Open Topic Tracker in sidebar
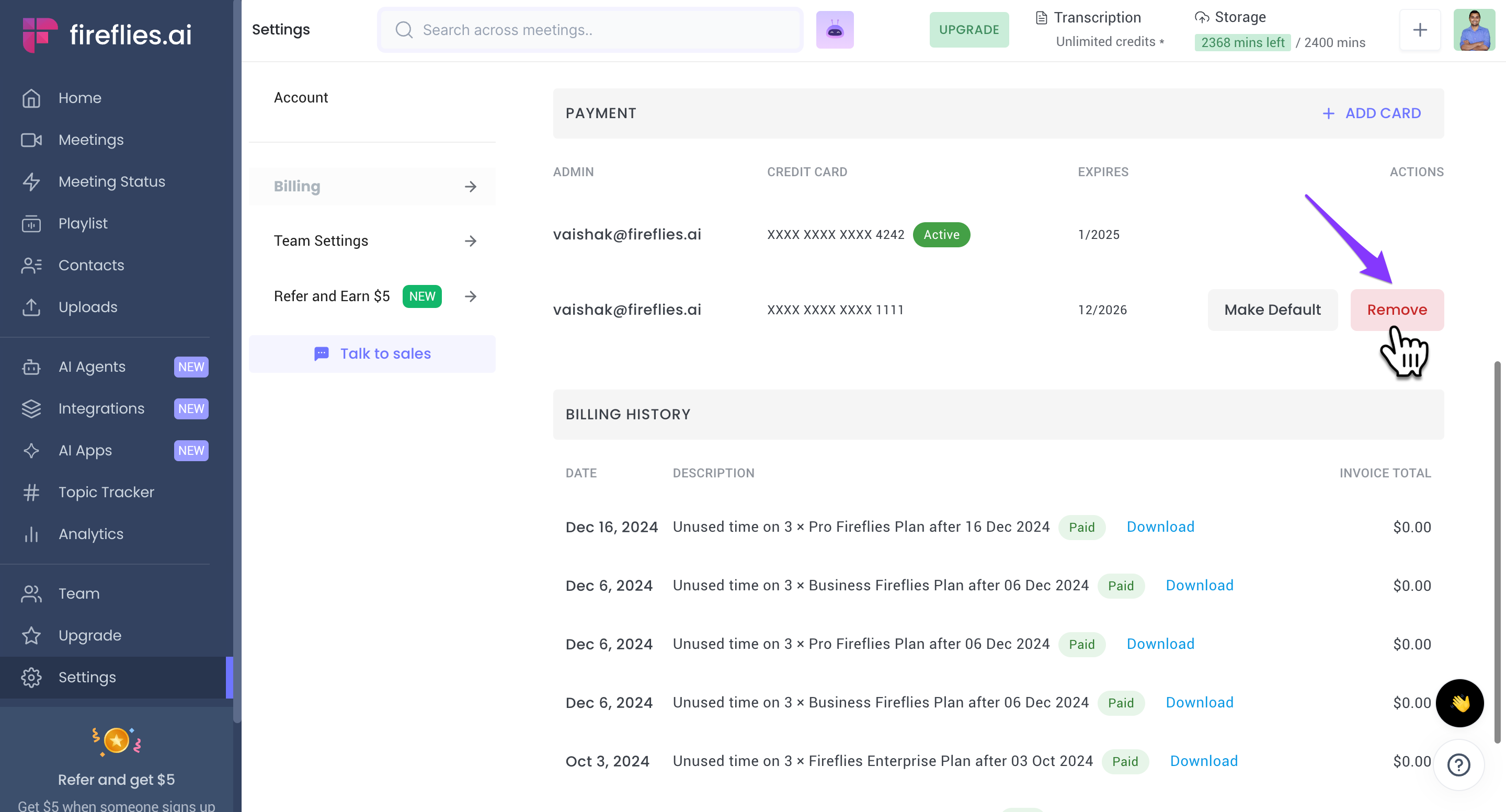The width and height of the screenshot is (1506, 812). coord(106,492)
